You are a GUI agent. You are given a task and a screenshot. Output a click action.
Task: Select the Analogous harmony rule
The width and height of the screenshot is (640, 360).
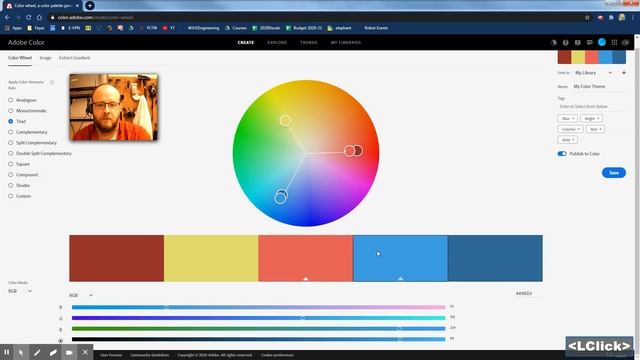pyautogui.click(x=22, y=100)
